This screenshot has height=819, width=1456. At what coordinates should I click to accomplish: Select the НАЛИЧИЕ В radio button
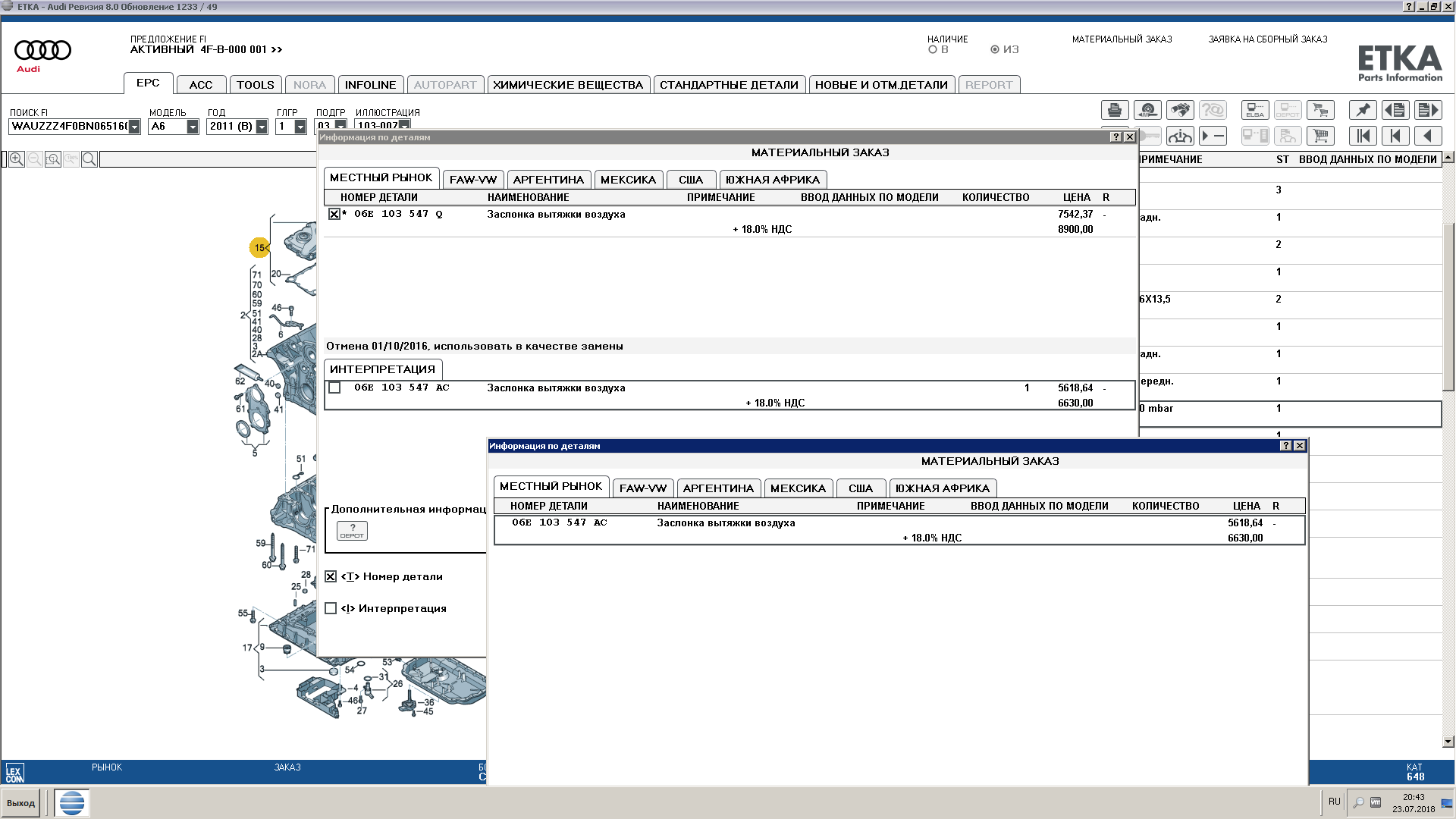tap(933, 49)
